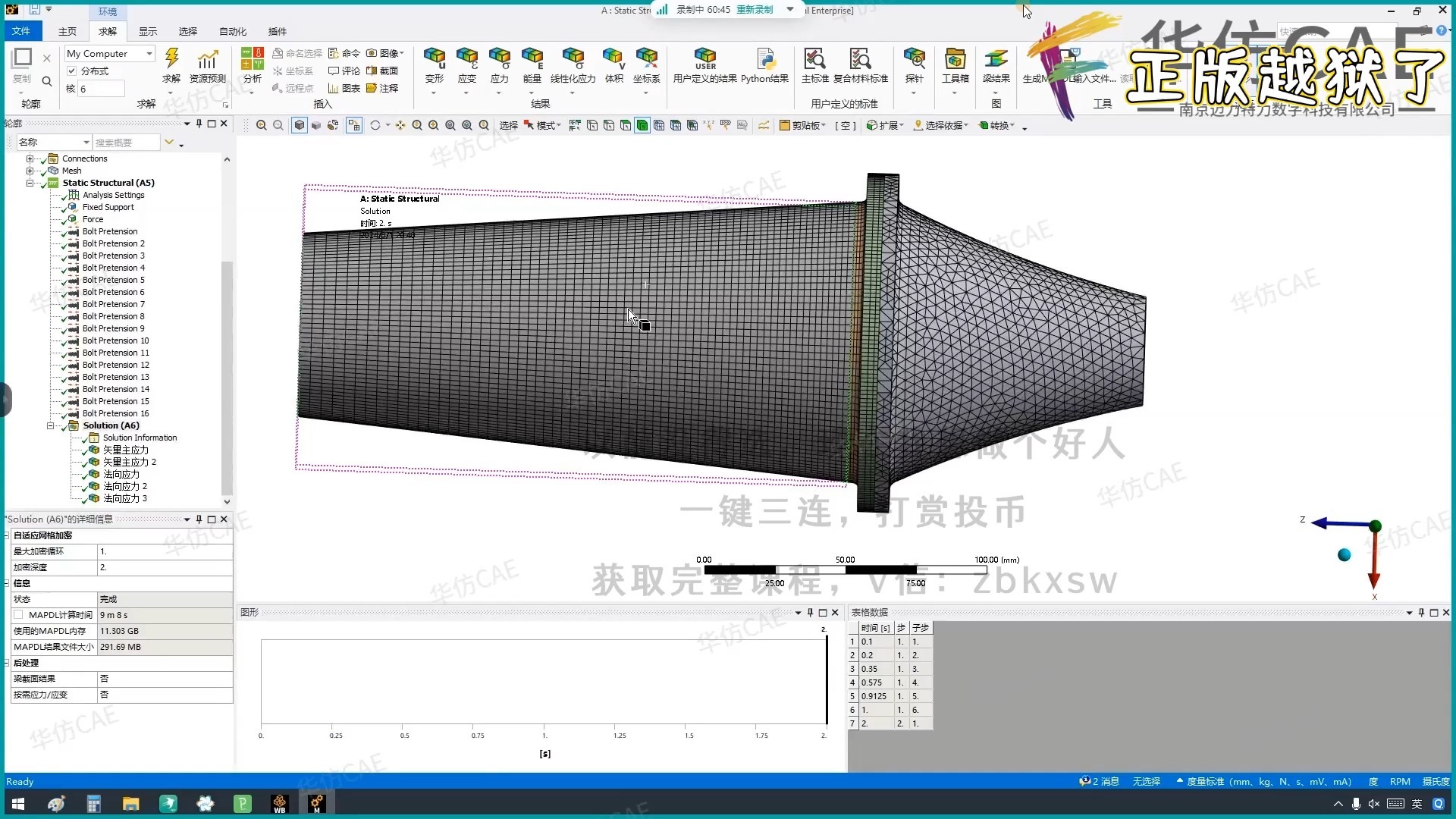Open the My Computer dropdown
1456x819 pixels.
coord(149,54)
